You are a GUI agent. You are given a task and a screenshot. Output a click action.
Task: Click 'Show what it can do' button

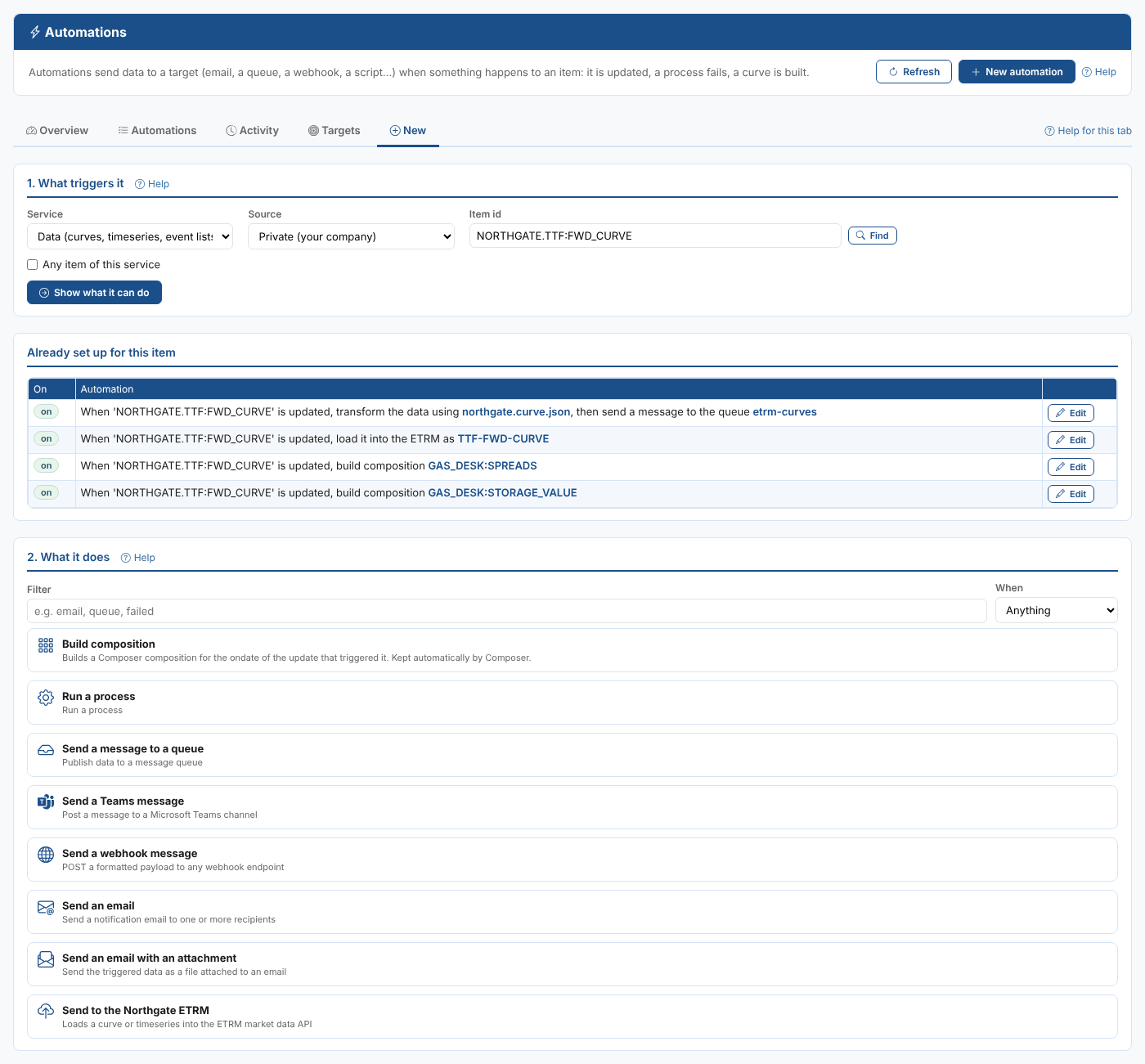point(94,293)
